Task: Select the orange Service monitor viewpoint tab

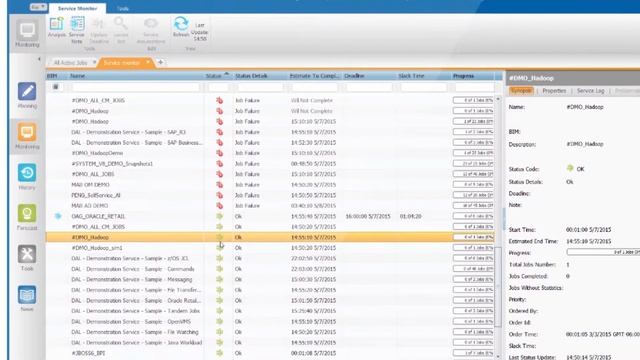Action: coord(122,63)
